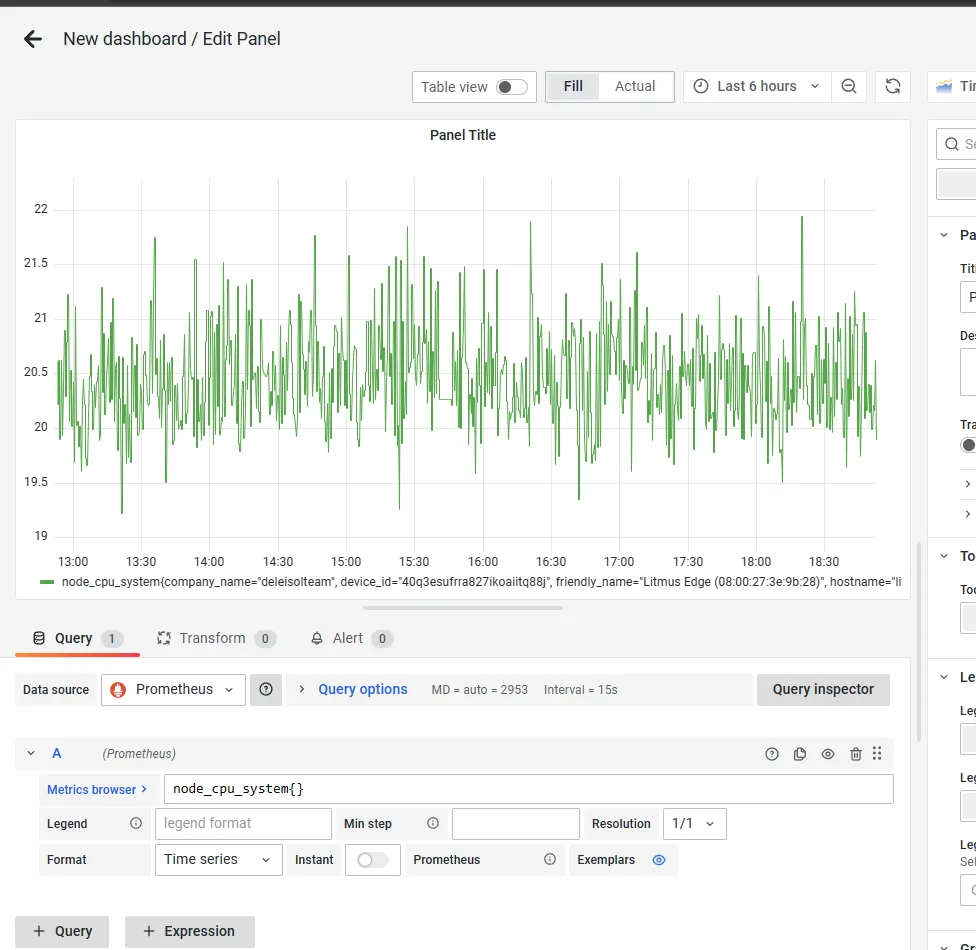Click the node_cpu_system legend series label
Screen dimensions: 976x950
point(481,582)
